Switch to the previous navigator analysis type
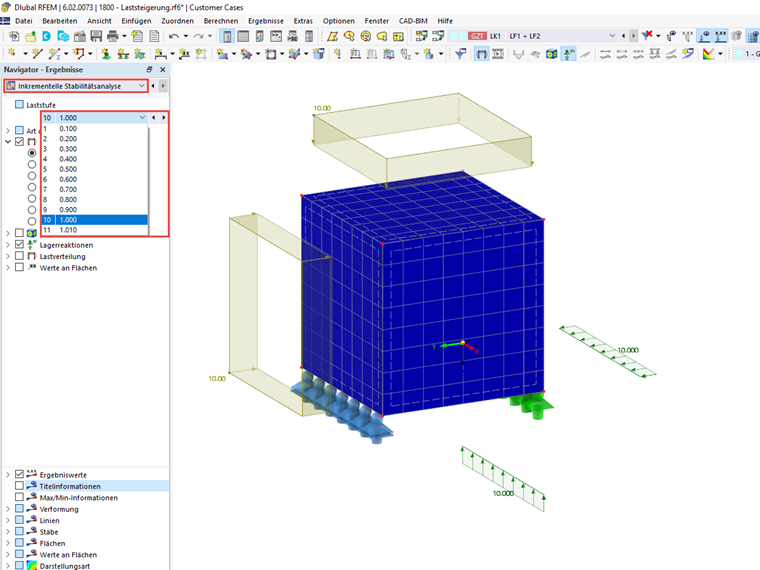 (x=153, y=86)
